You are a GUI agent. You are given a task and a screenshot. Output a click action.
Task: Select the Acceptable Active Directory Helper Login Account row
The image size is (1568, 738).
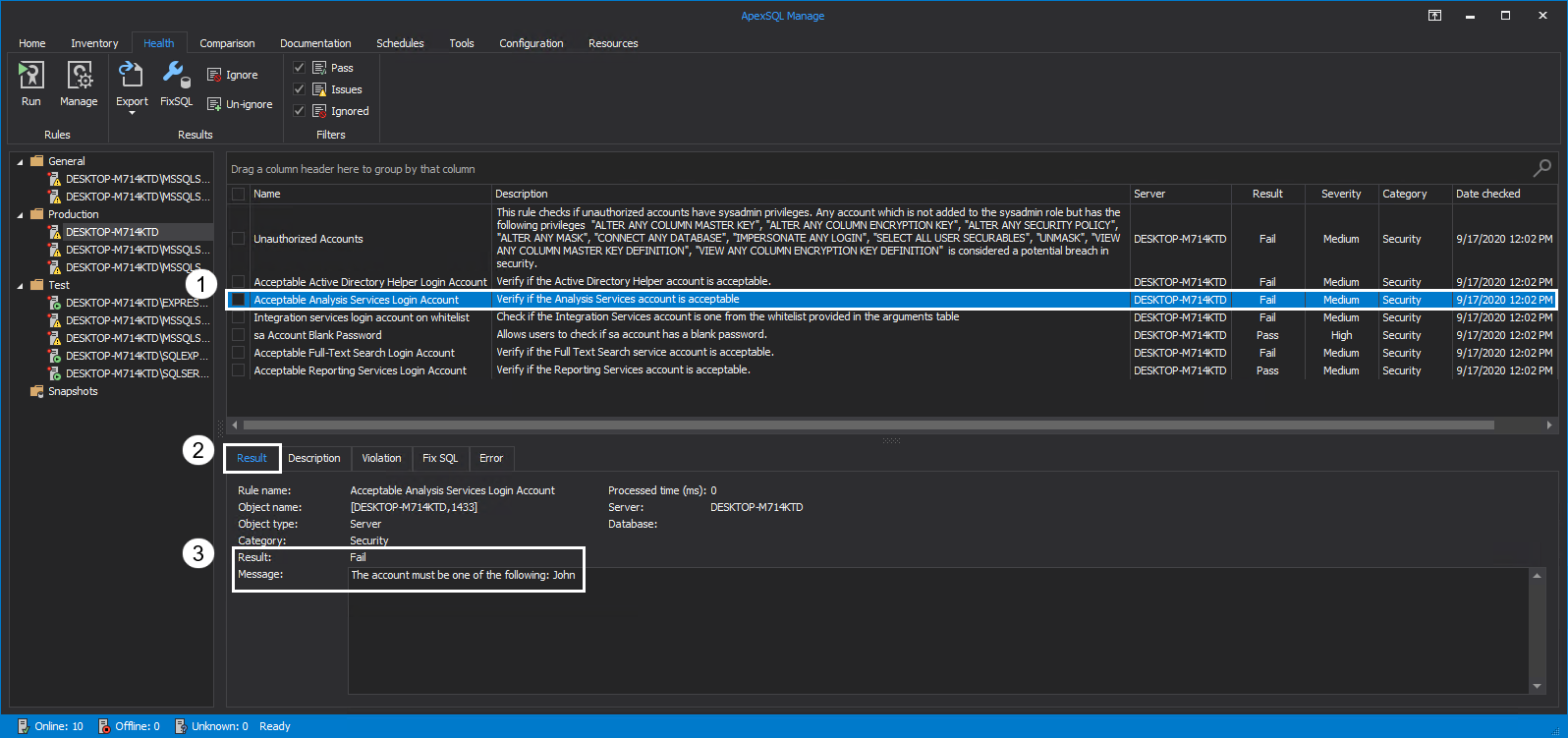tap(892, 282)
